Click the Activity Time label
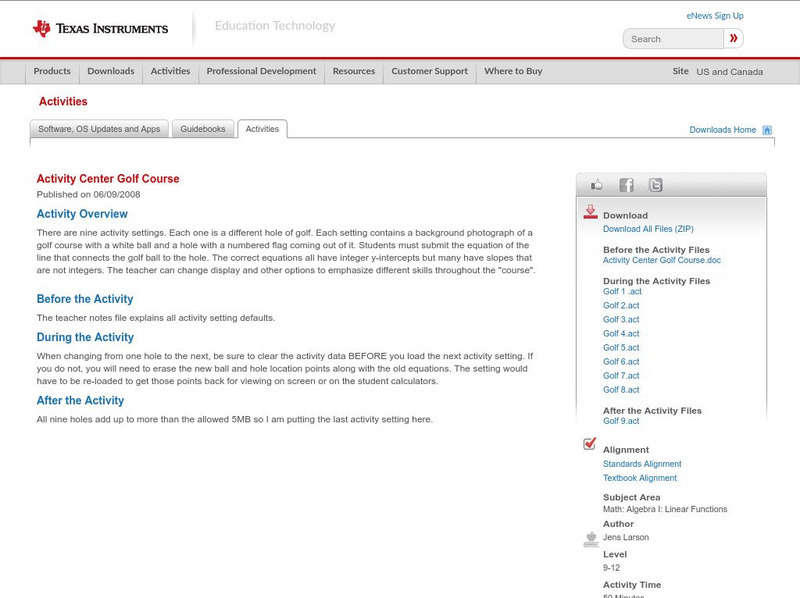This screenshot has width=800, height=598. coord(632,585)
